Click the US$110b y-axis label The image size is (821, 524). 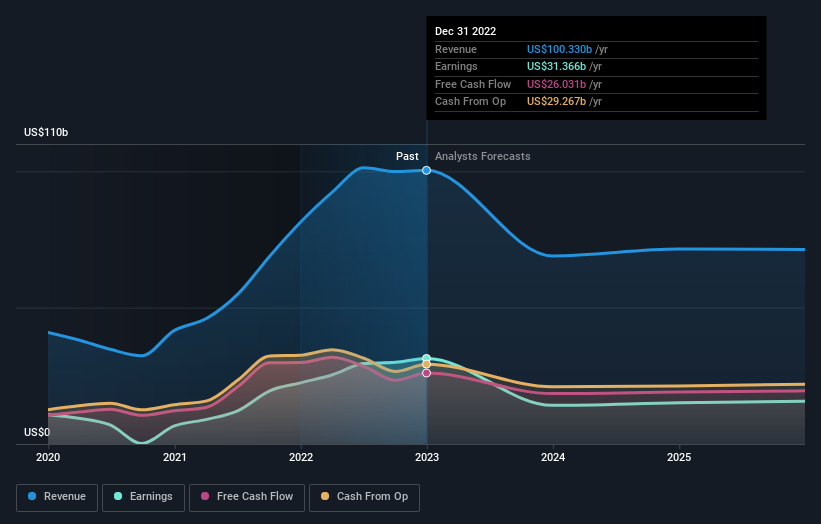46,132
